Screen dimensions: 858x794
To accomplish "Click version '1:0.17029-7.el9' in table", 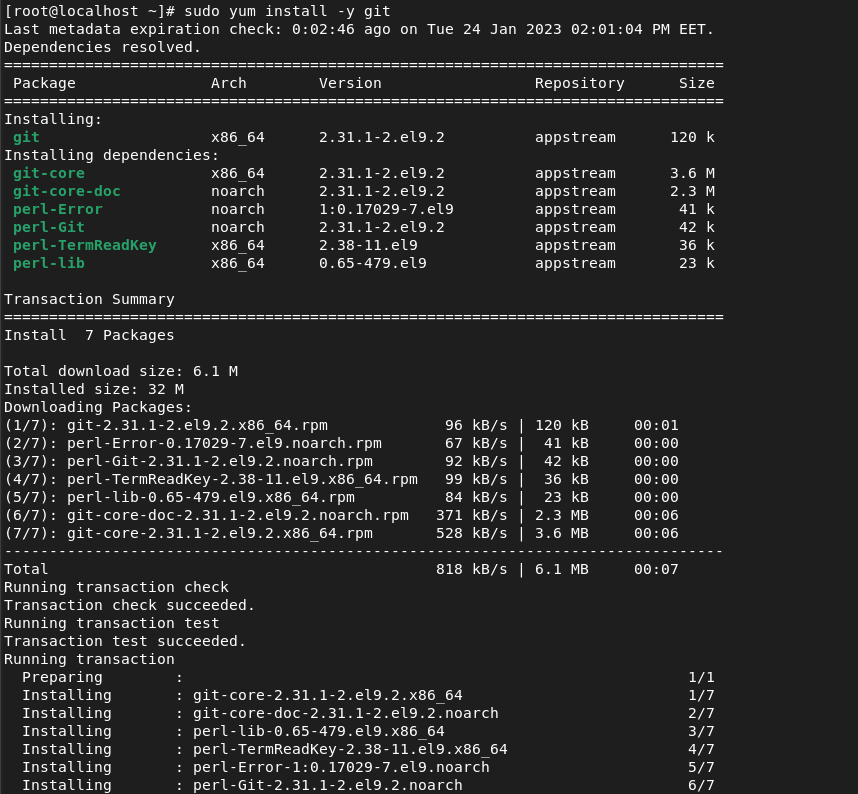I will coord(386,210).
